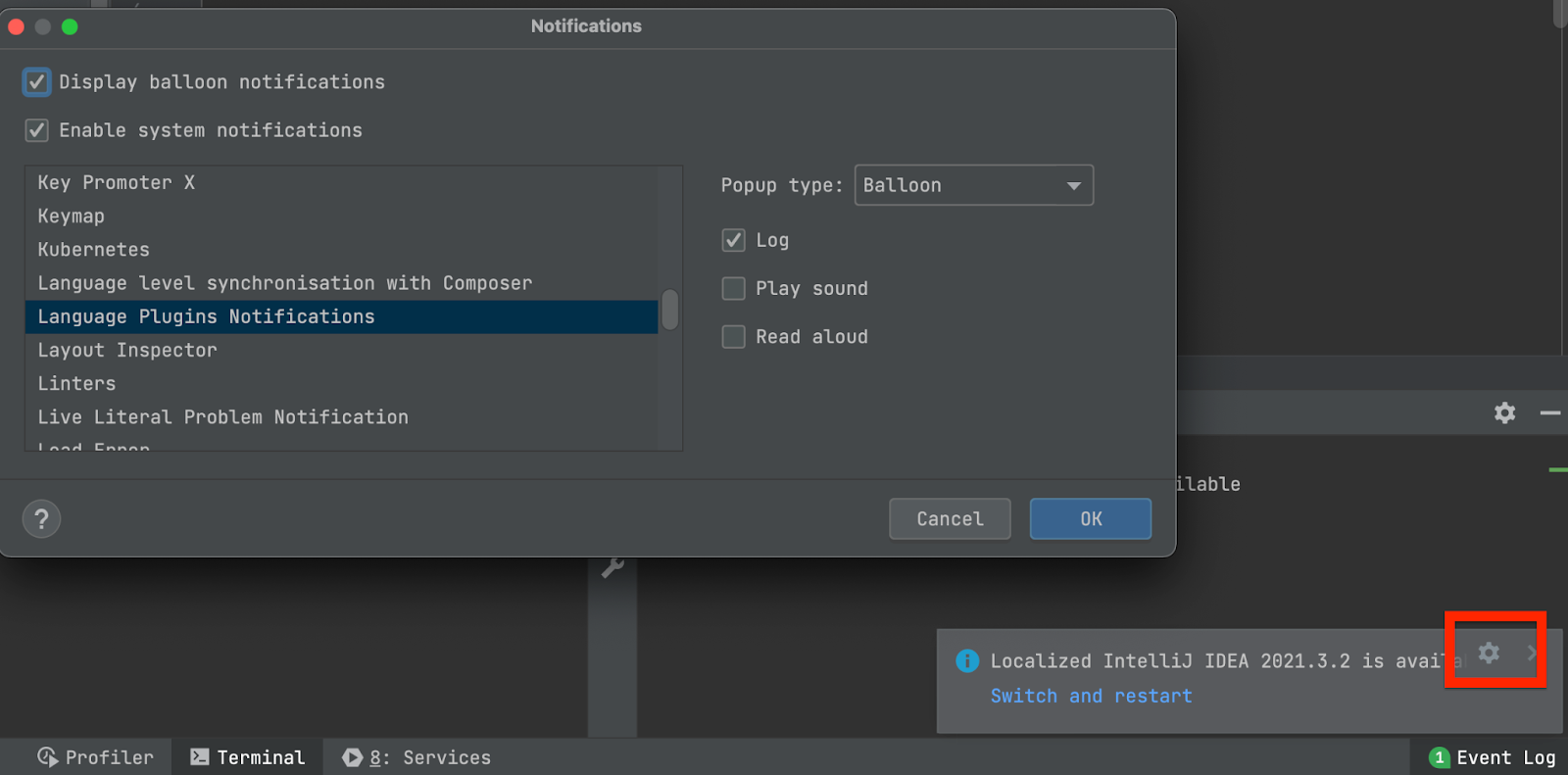Click the wrench icon in Event Log sidebar
This screenshot has height=775, width=1568.
click(x=612, y=567)
